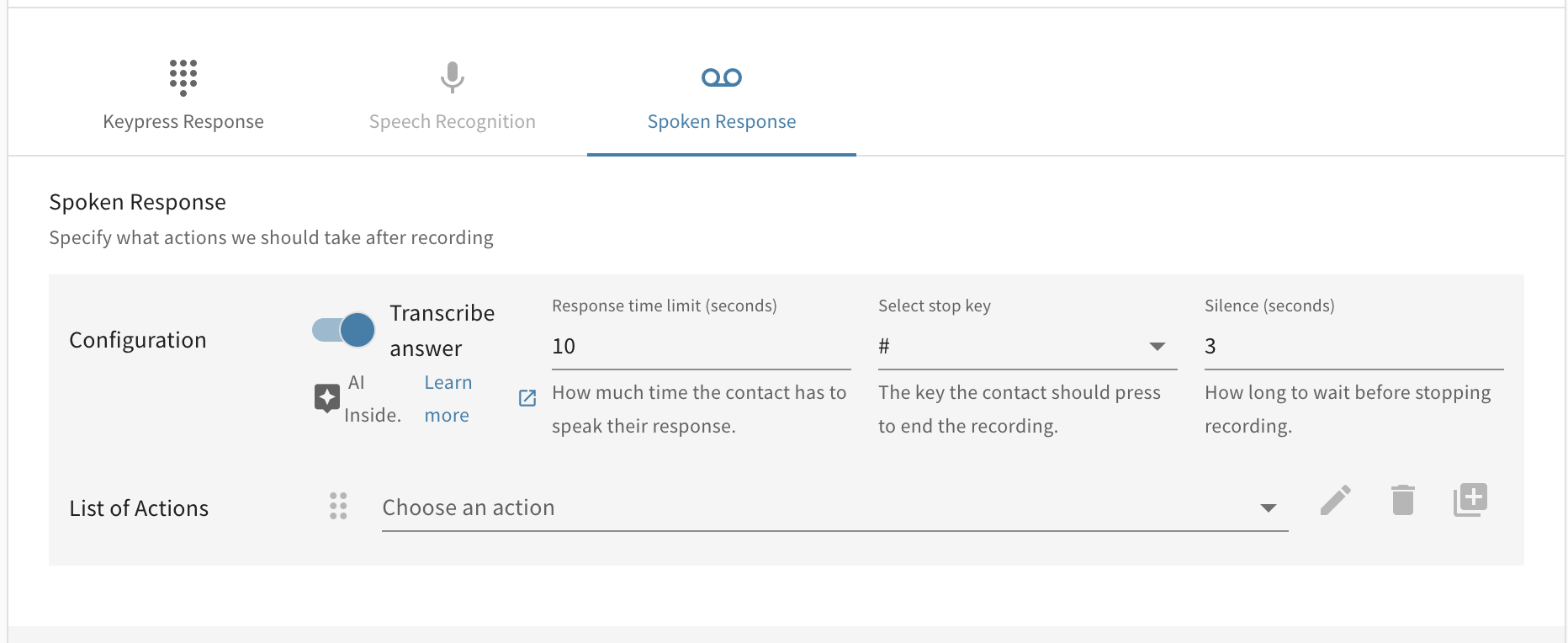Switch to the Speech Recognition tab

pyautogui.click(x=453, y=121)
